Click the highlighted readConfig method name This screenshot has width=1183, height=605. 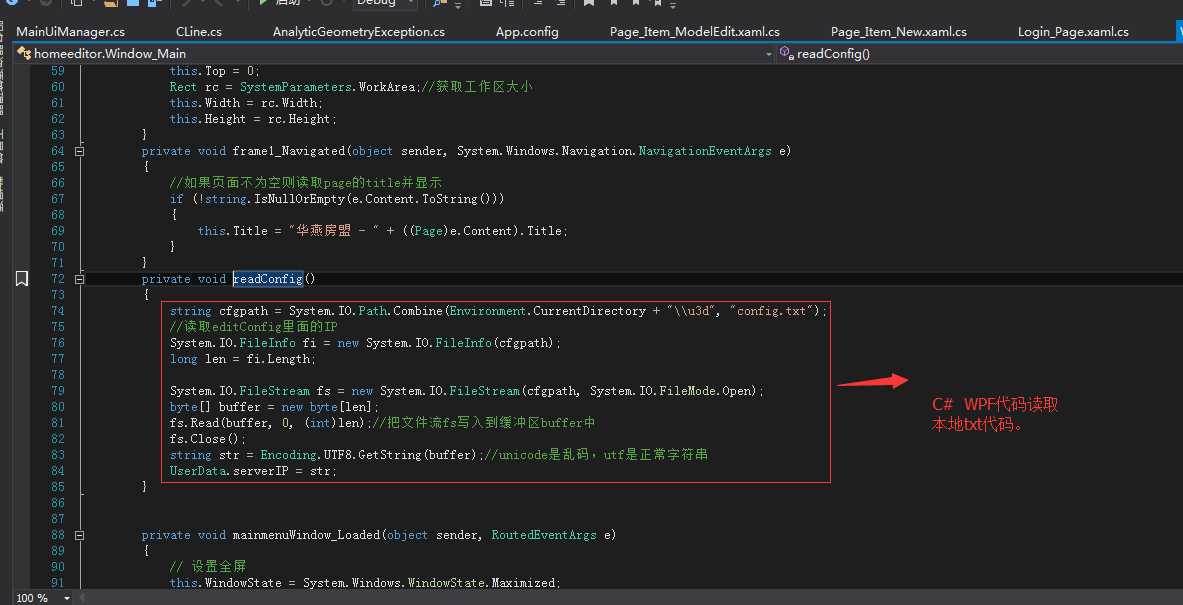tap(268, 279)
